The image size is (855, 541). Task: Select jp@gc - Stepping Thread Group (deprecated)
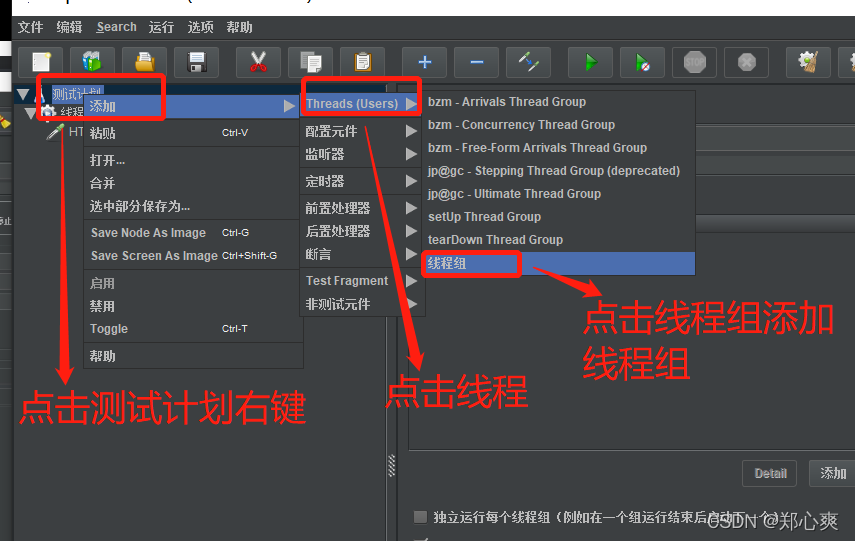coord(558,171)
